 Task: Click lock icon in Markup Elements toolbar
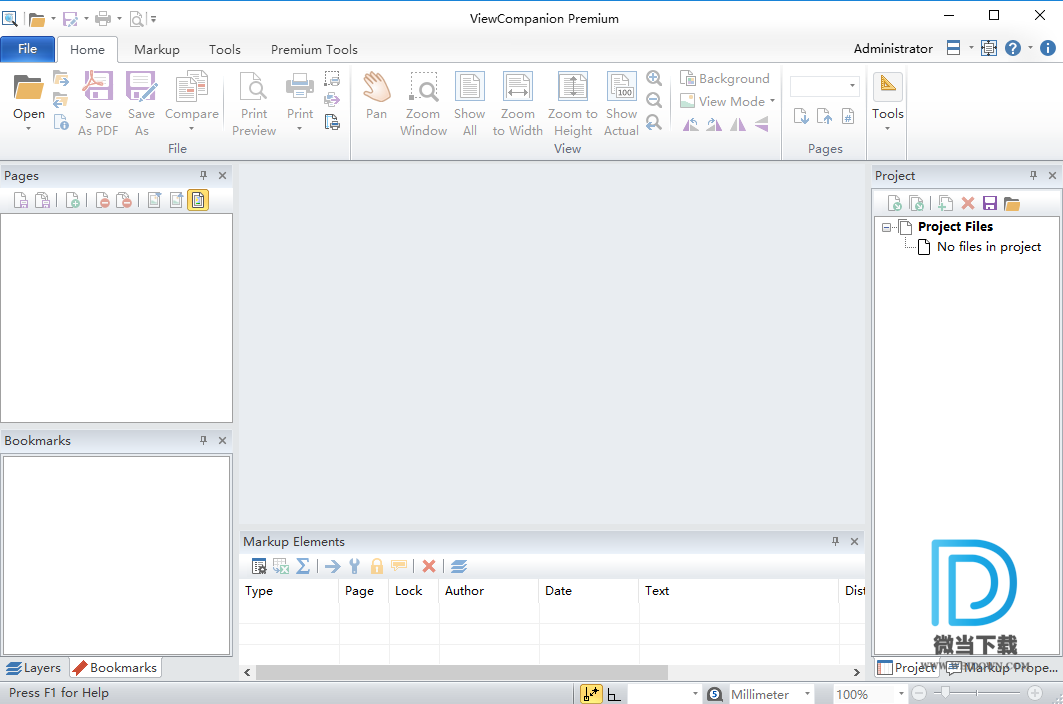(x=377, y=566)
